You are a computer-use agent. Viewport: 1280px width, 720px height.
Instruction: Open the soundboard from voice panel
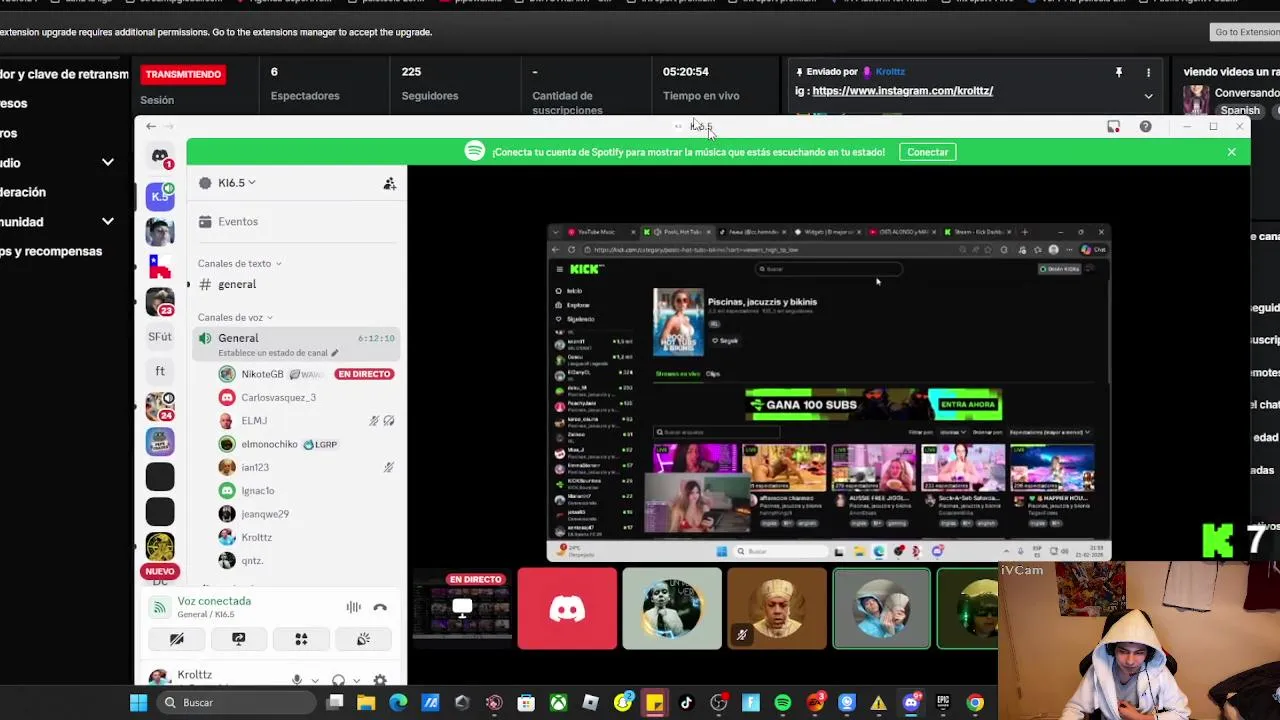364,639
